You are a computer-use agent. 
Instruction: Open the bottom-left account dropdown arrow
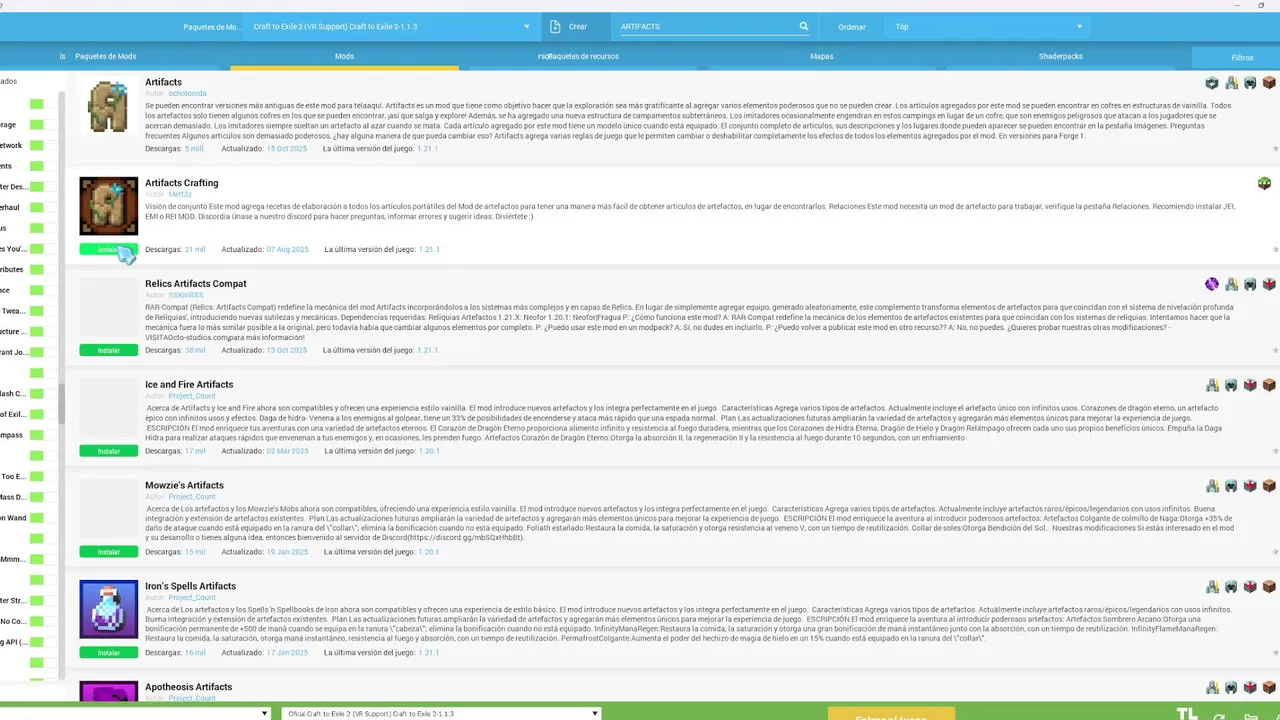tap(265, 714)
